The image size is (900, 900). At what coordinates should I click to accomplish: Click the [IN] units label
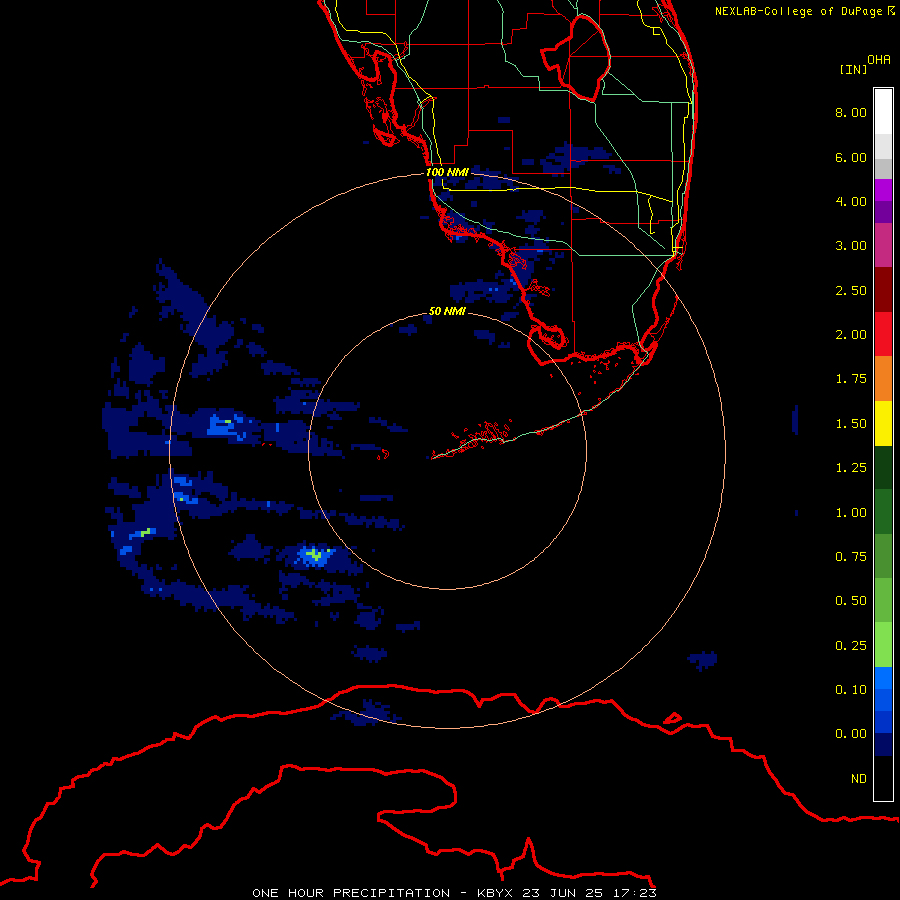coord(853,69)
